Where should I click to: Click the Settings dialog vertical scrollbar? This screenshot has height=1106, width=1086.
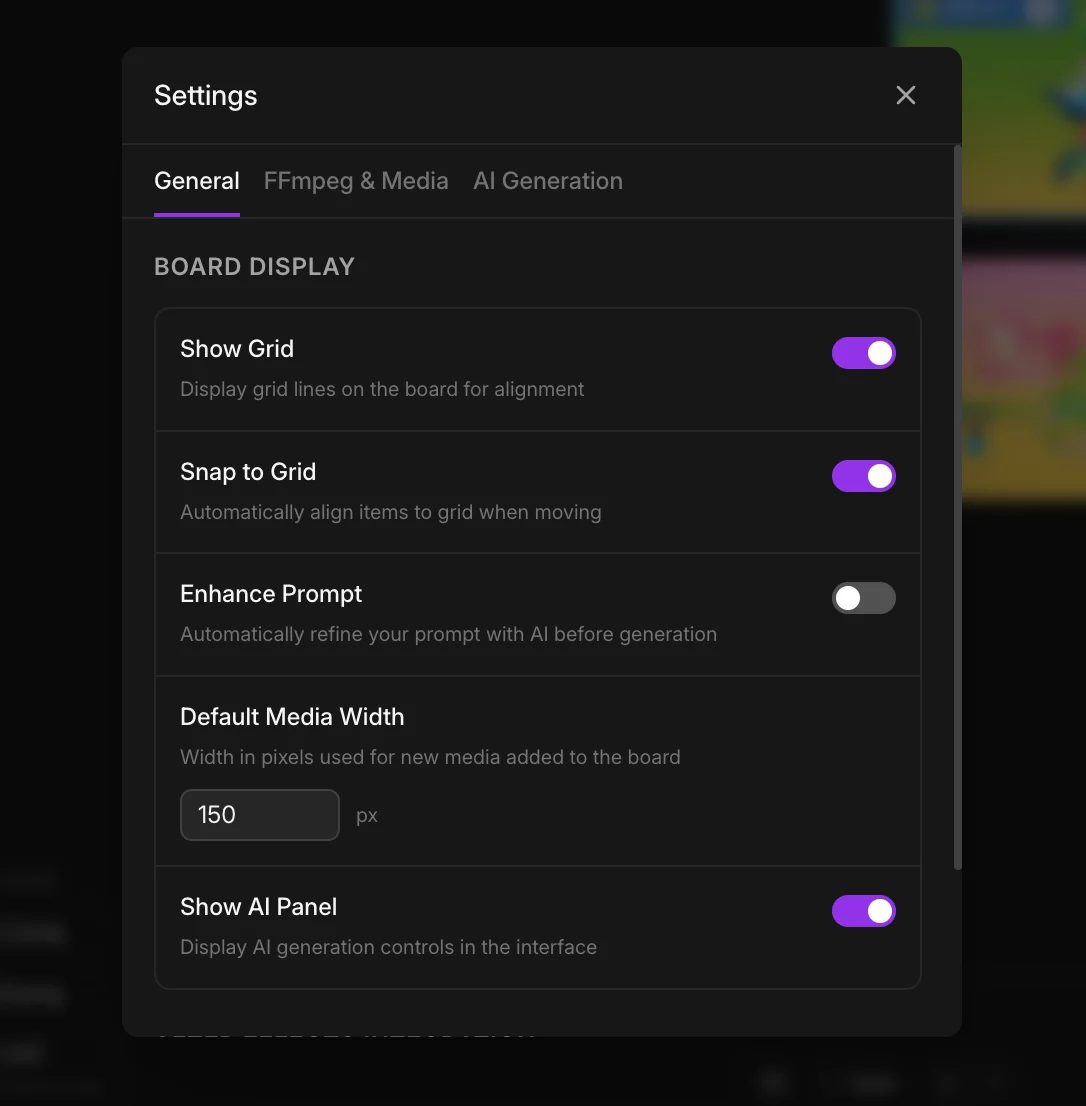pos(957,500)
